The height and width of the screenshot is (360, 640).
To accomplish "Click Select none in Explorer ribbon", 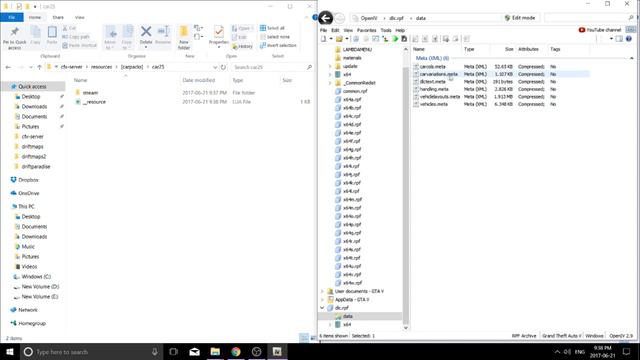I will 274,37.
